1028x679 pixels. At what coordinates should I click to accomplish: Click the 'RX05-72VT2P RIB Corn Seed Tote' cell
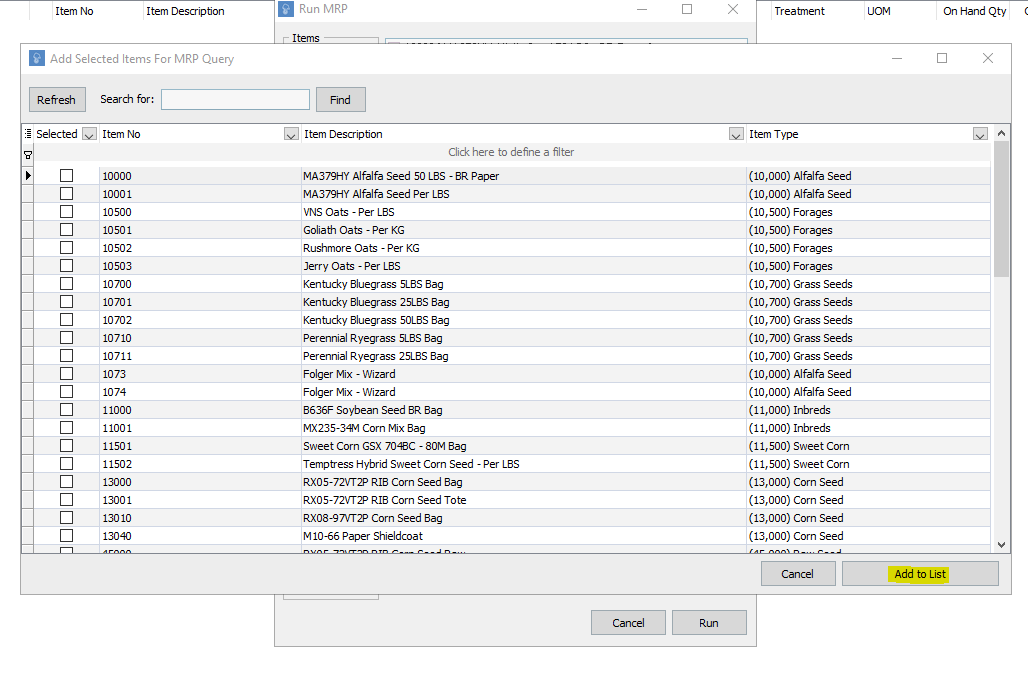(523, 500)
